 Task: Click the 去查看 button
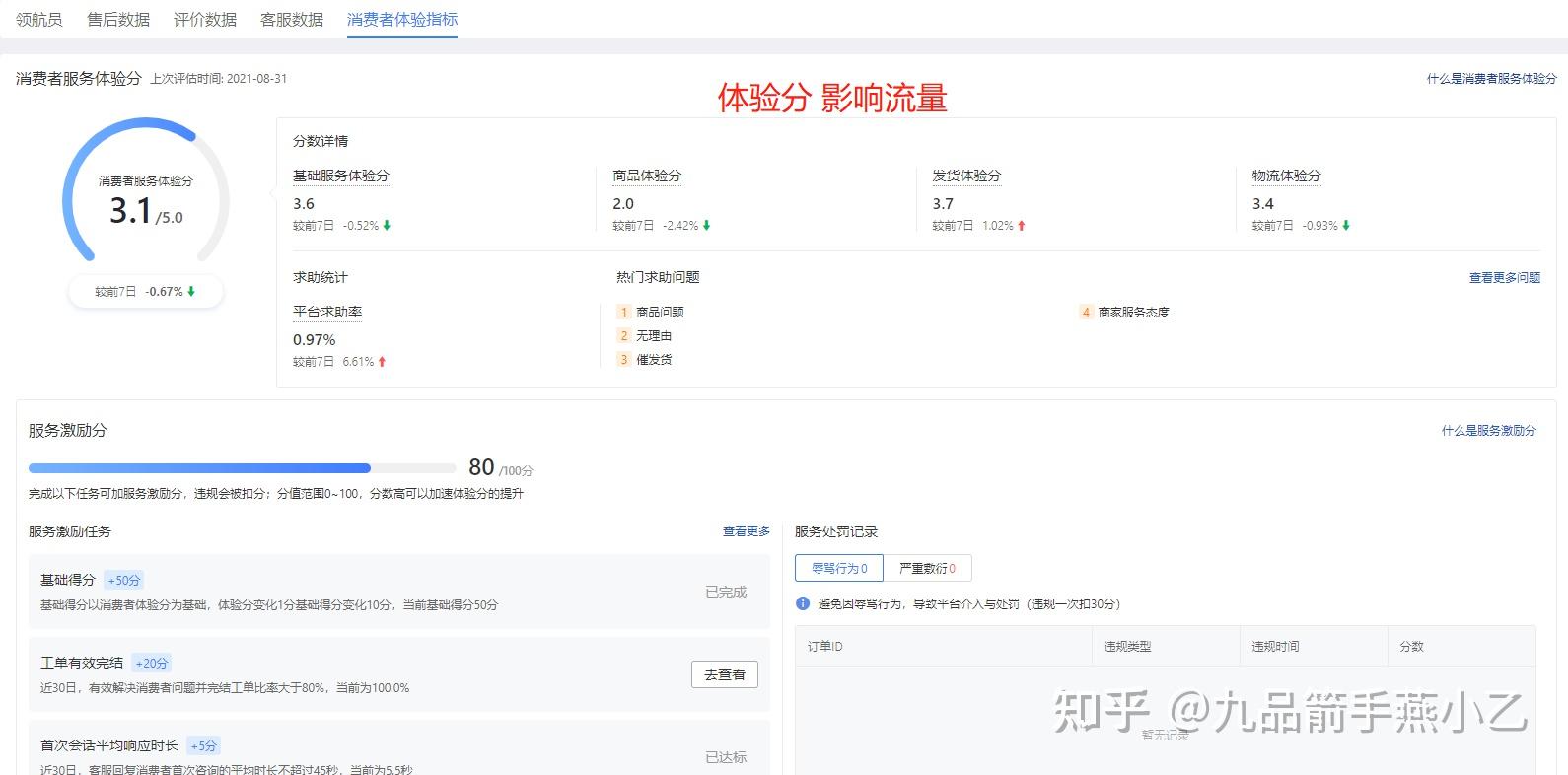(725, 674)
